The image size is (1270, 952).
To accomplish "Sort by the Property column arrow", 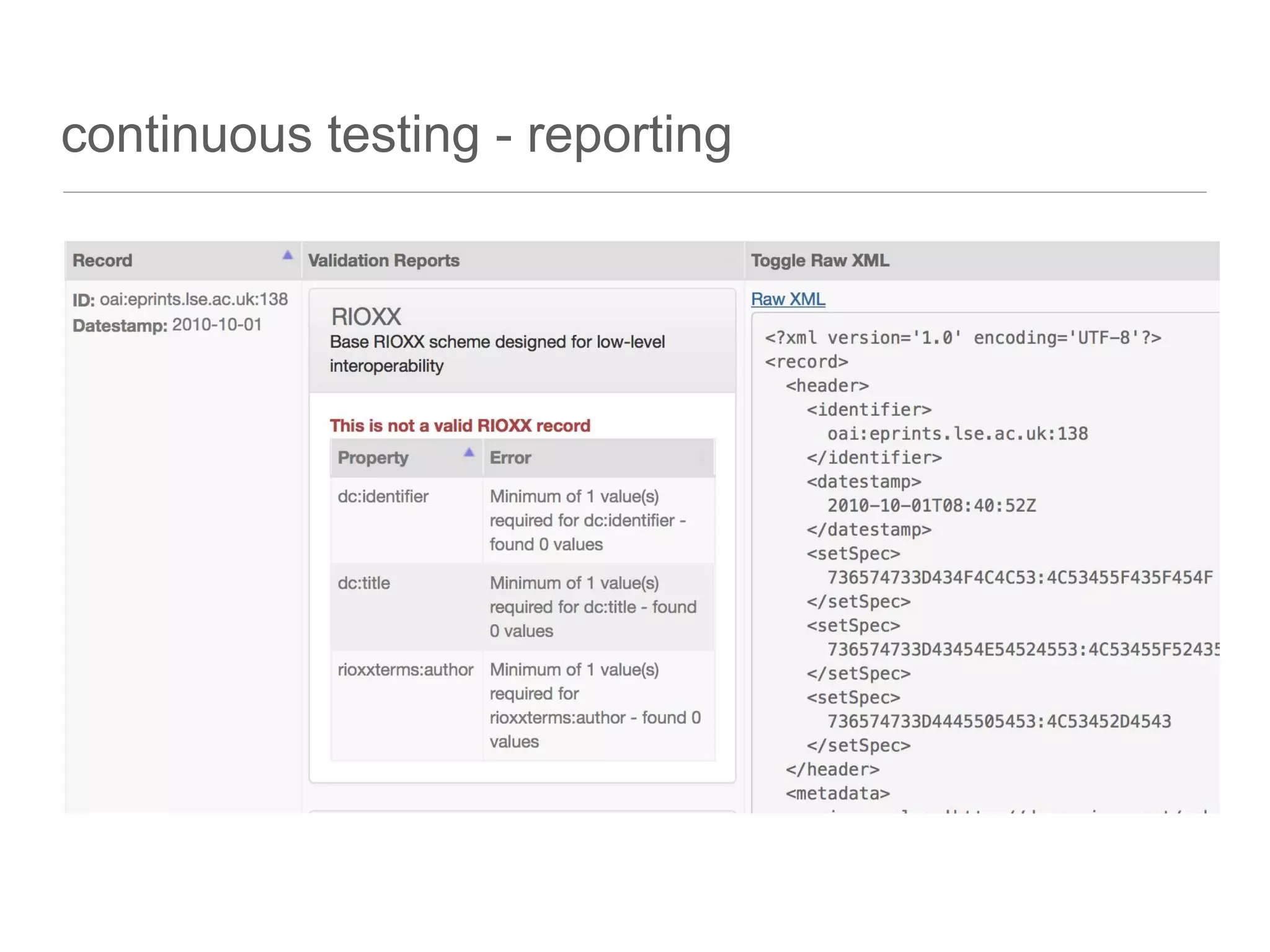I will pyautogui.click(x=469, y=452).
